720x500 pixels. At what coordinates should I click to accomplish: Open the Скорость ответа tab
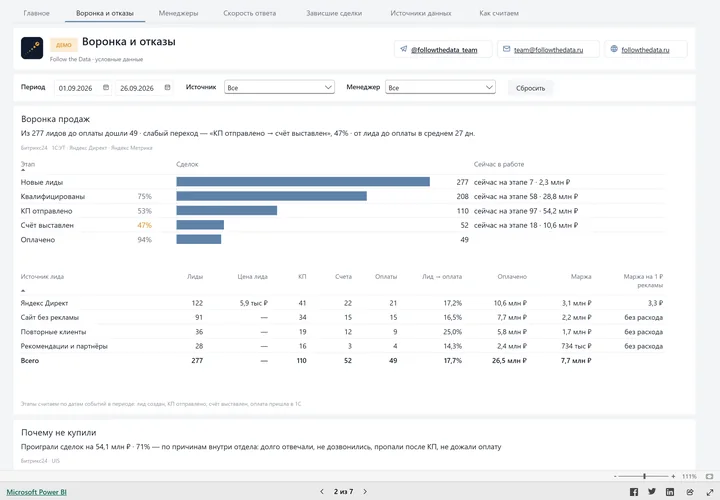point(250,13)
